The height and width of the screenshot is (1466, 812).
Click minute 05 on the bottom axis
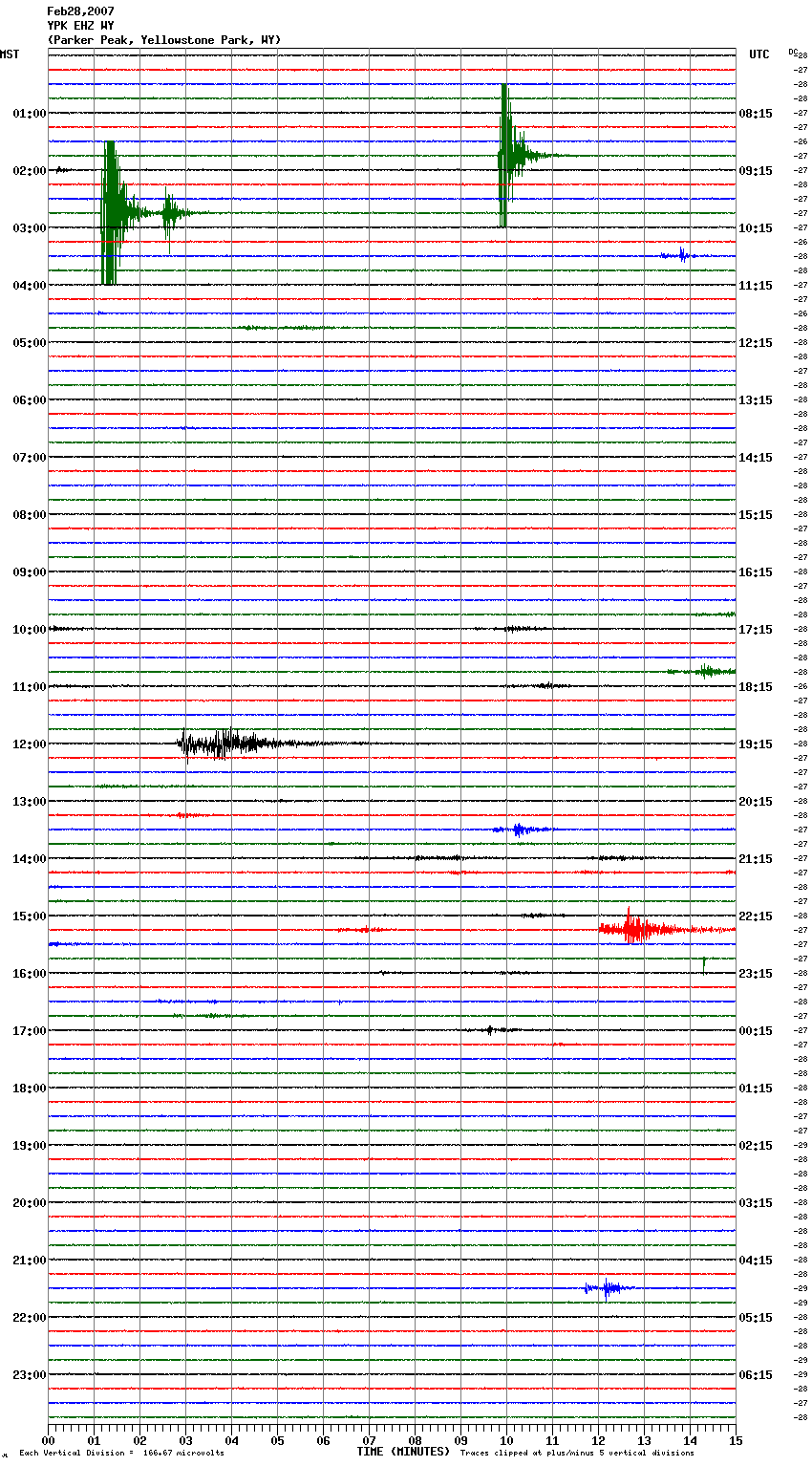[x=277, y=1440]
